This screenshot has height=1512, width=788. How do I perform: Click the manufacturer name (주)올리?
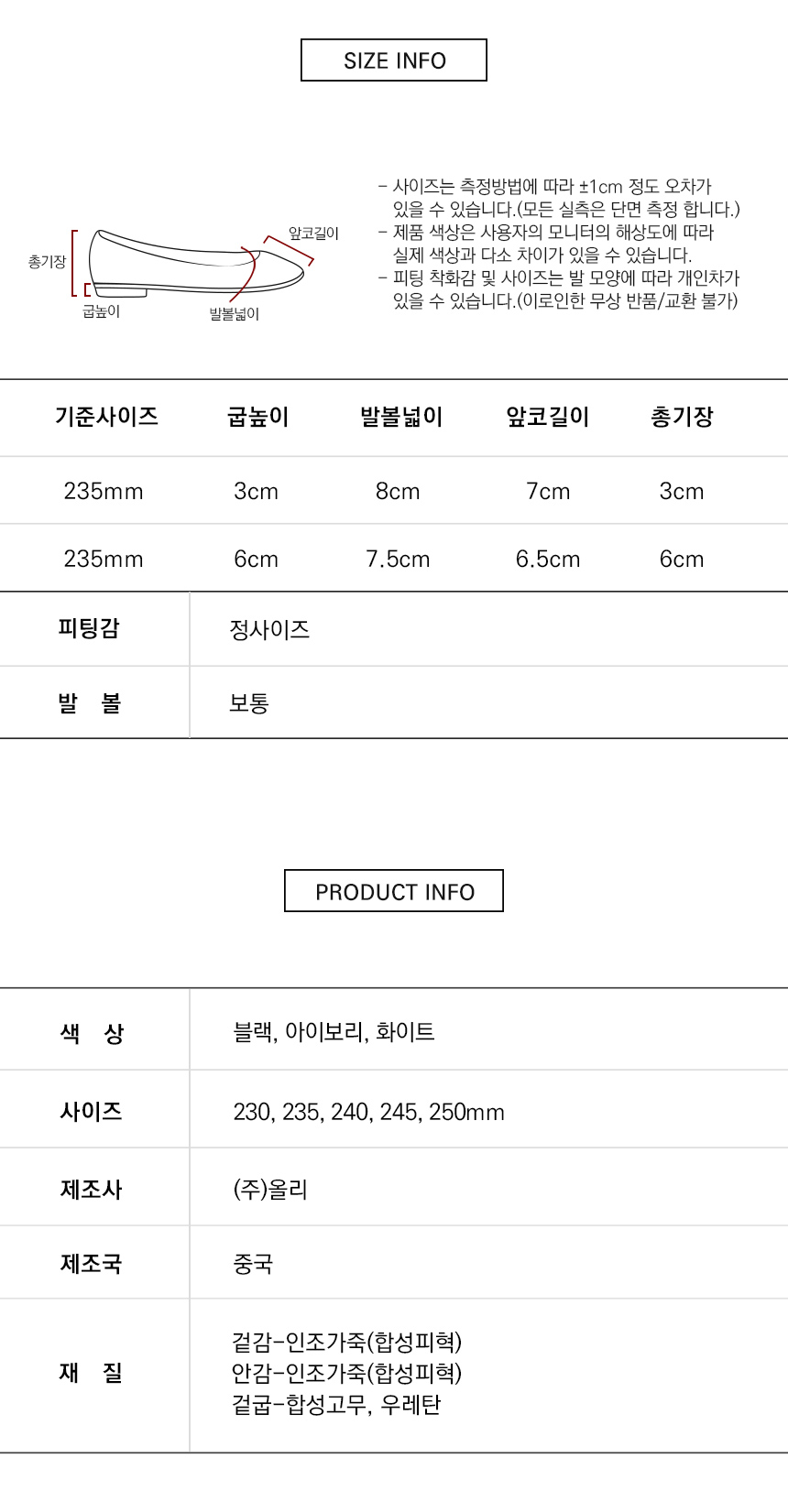[270, 1190]
